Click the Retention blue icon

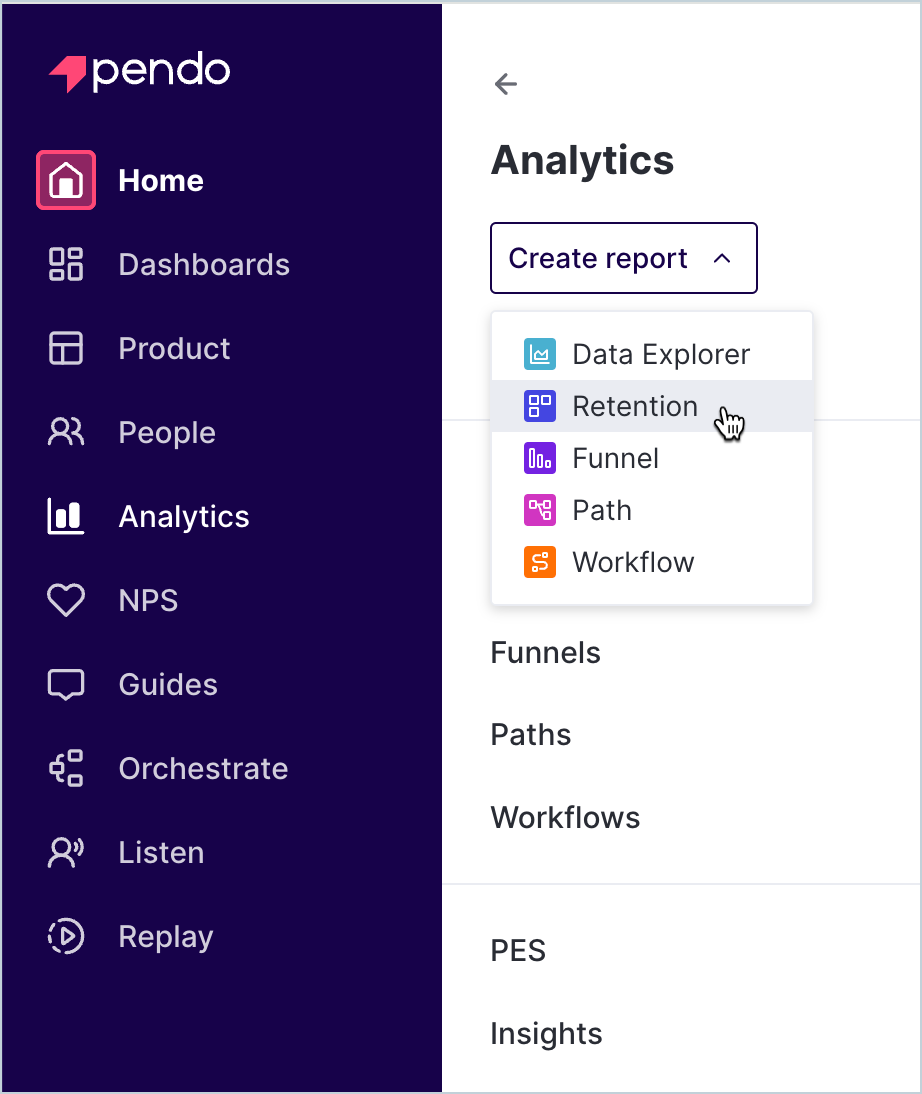click(x=540, y=406)
